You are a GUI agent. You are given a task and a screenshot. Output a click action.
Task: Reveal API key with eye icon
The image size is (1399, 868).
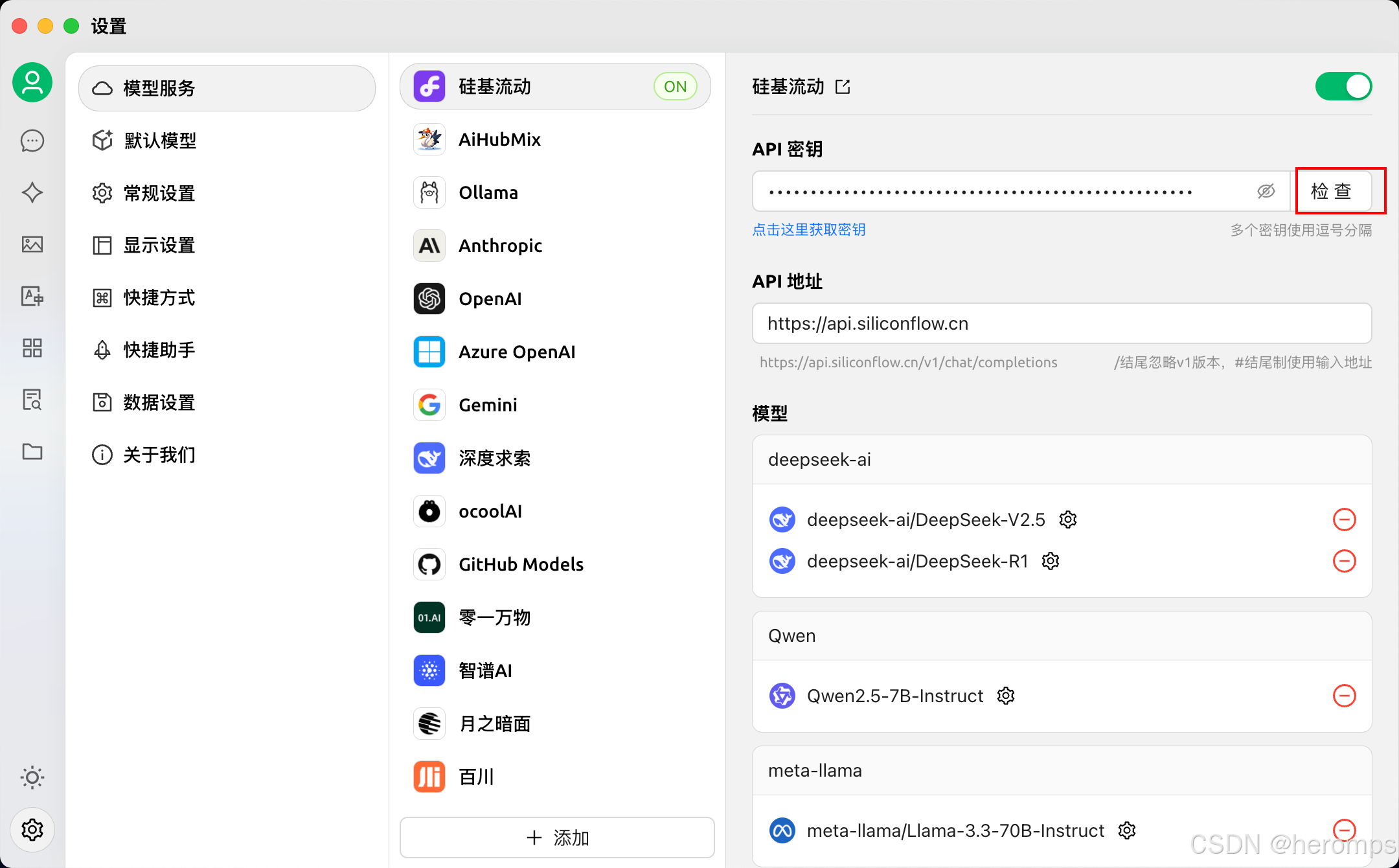(x=1266, y=191)
